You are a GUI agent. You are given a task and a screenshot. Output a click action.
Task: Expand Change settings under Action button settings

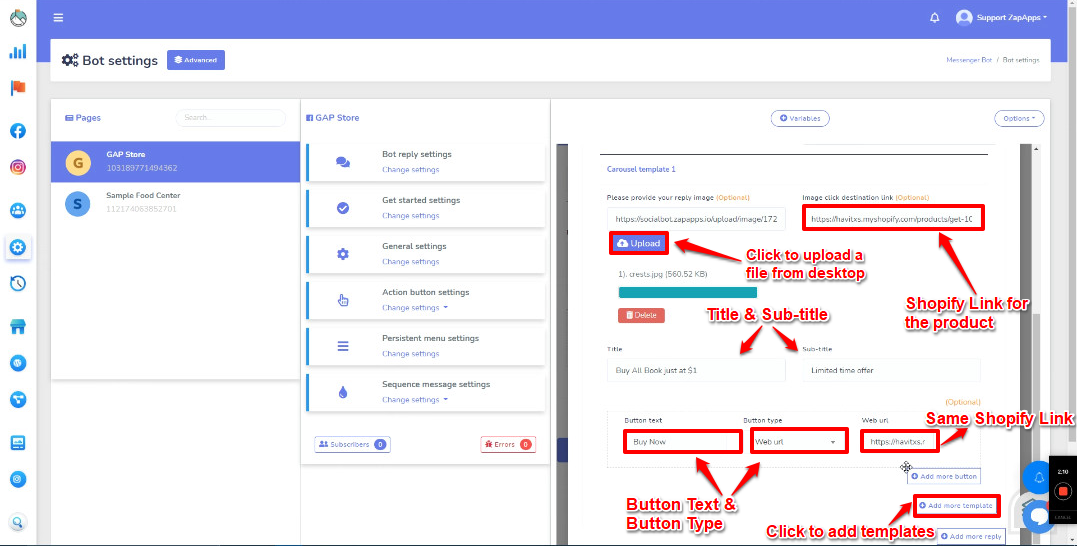(x=415, y=308)
